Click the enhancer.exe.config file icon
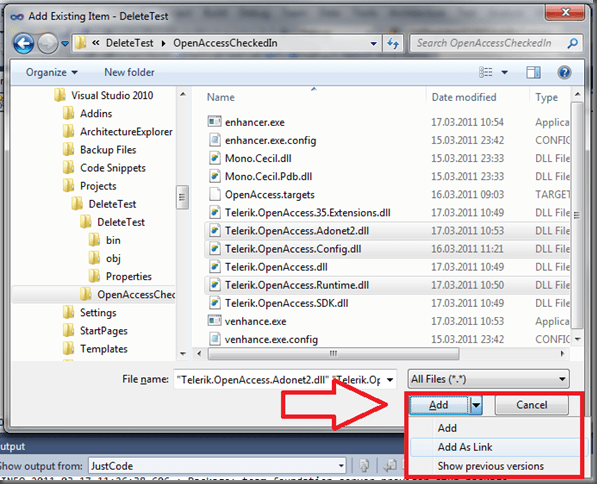Viewport: 597px width, 484px height. click(x=215, y=140)
